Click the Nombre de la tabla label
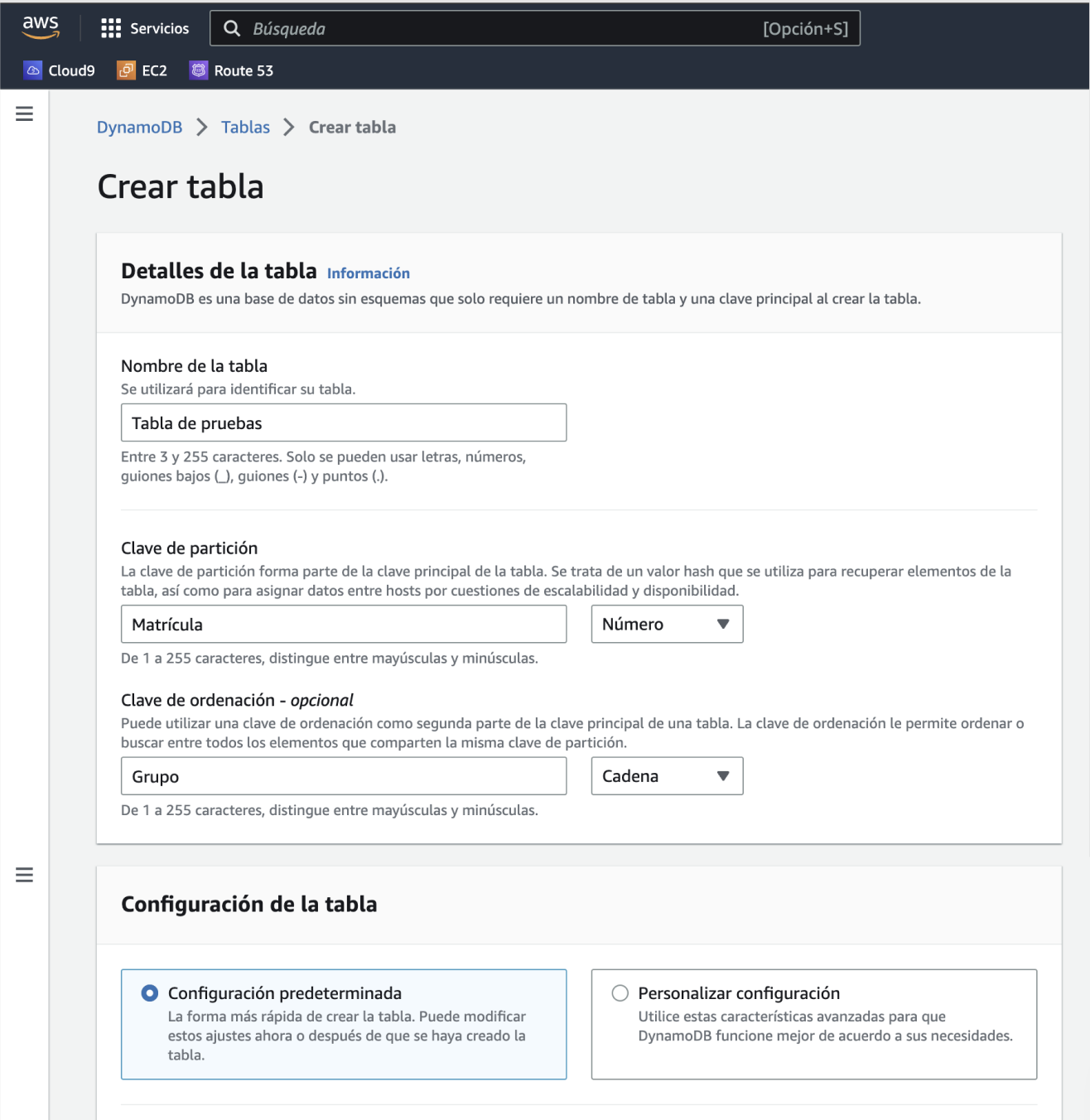The image size is (1090, 1120). coord(194,365)
